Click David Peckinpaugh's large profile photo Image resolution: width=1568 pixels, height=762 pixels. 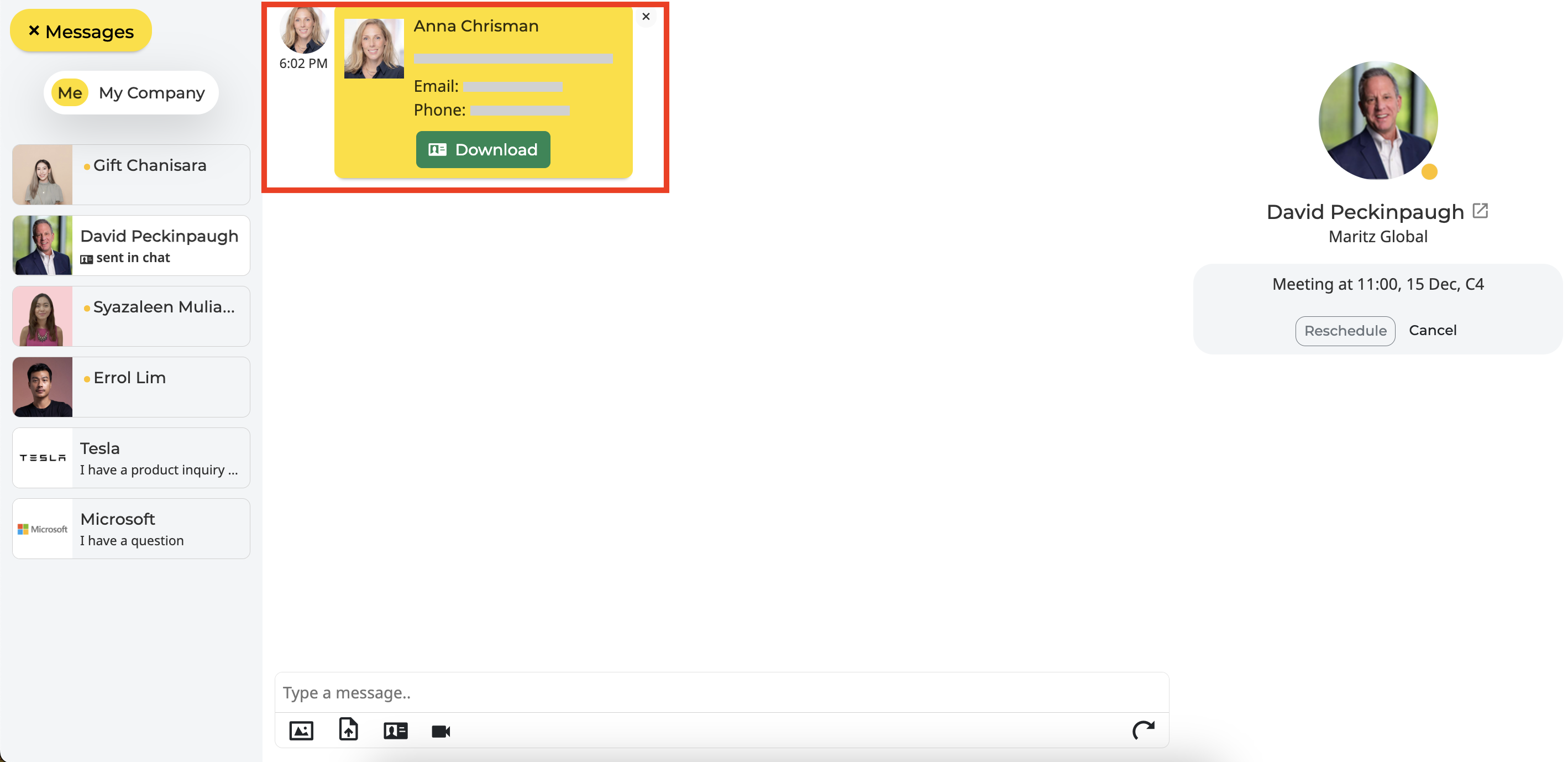tap(1377, 121)
